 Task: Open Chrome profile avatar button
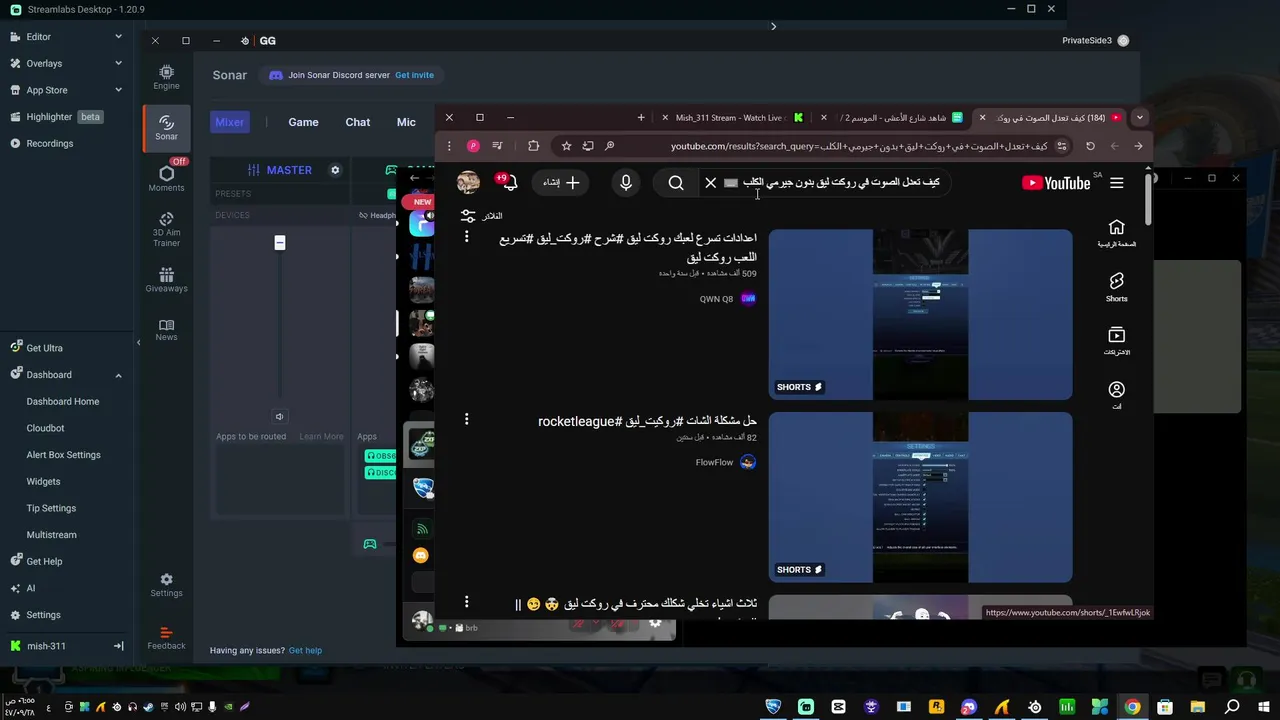tap(473, 146)
